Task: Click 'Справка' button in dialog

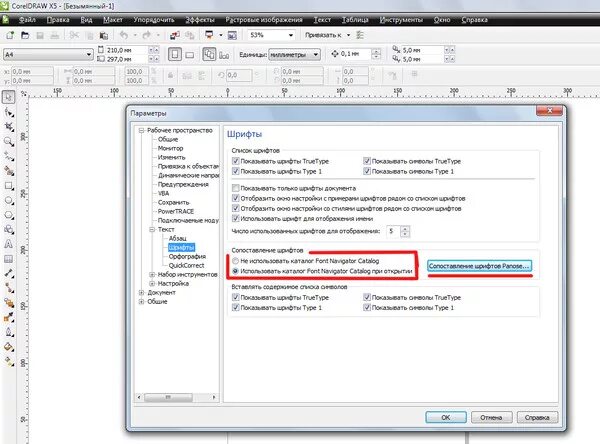Action: click(537, 417)
